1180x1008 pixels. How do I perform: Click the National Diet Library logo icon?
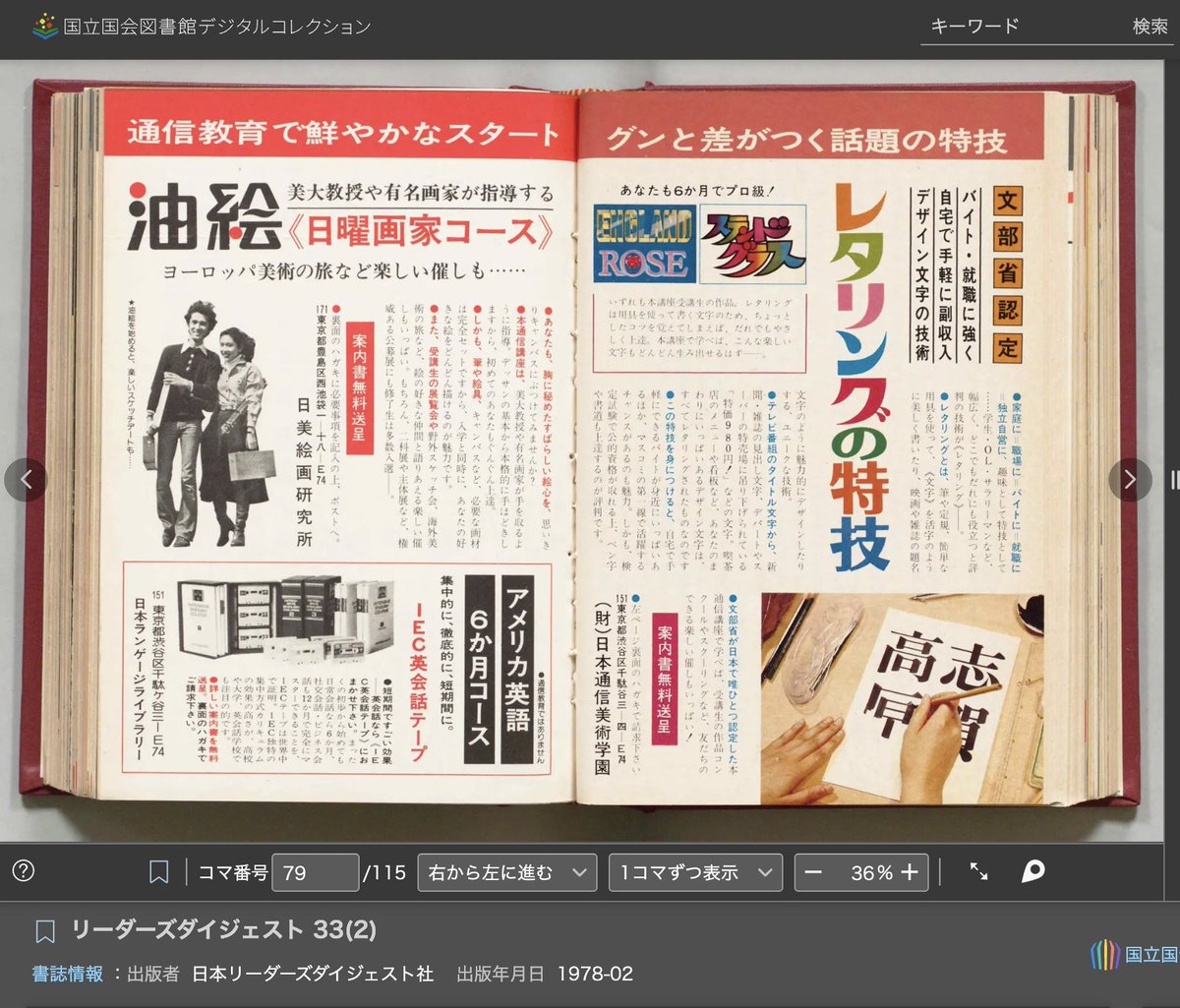[x=44, y=27]
